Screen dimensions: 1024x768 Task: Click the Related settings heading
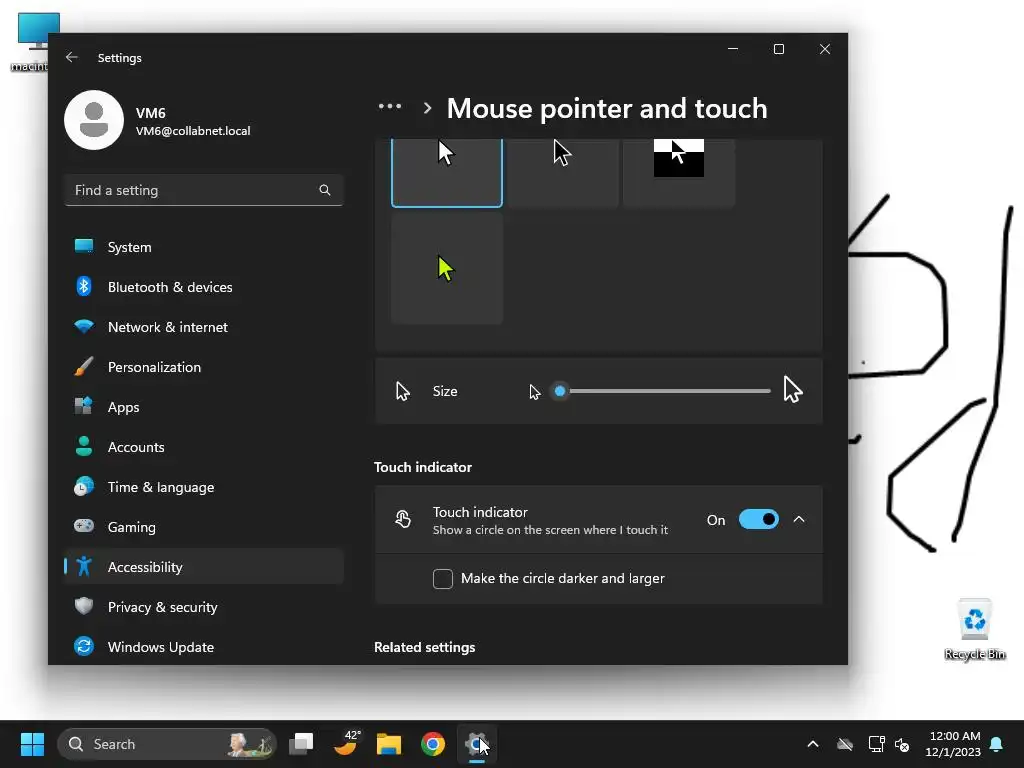(424, 647)
